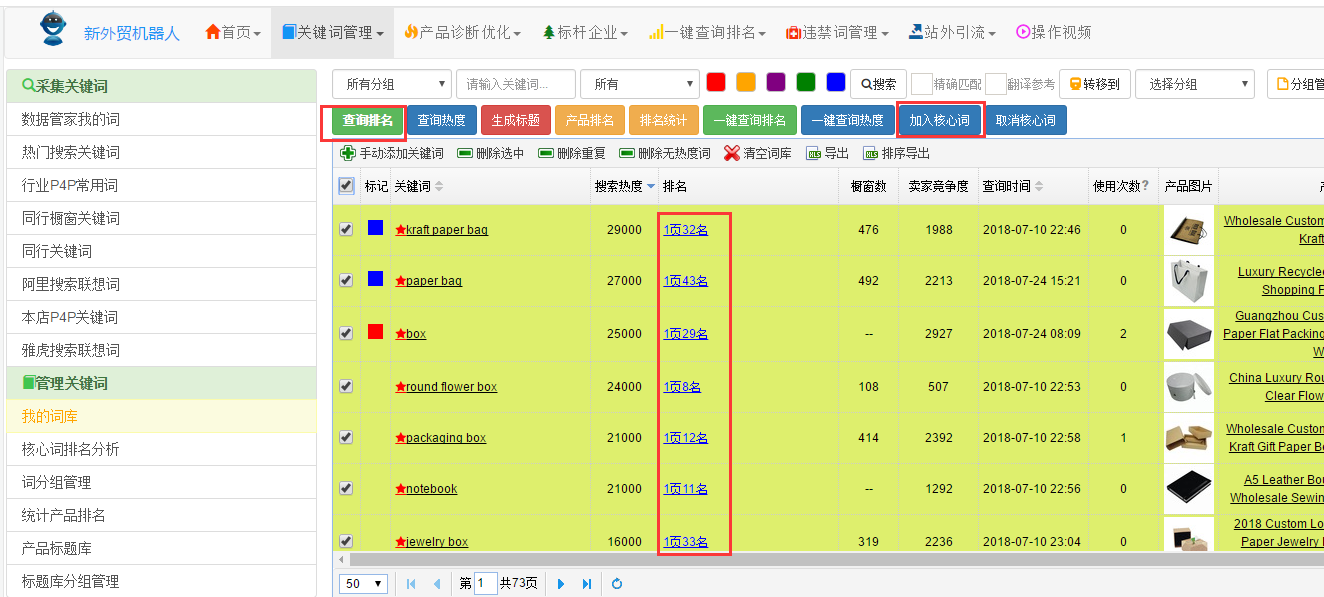Toggle the select-all header checkbox

pyautogui.click(x=346, y=185)
